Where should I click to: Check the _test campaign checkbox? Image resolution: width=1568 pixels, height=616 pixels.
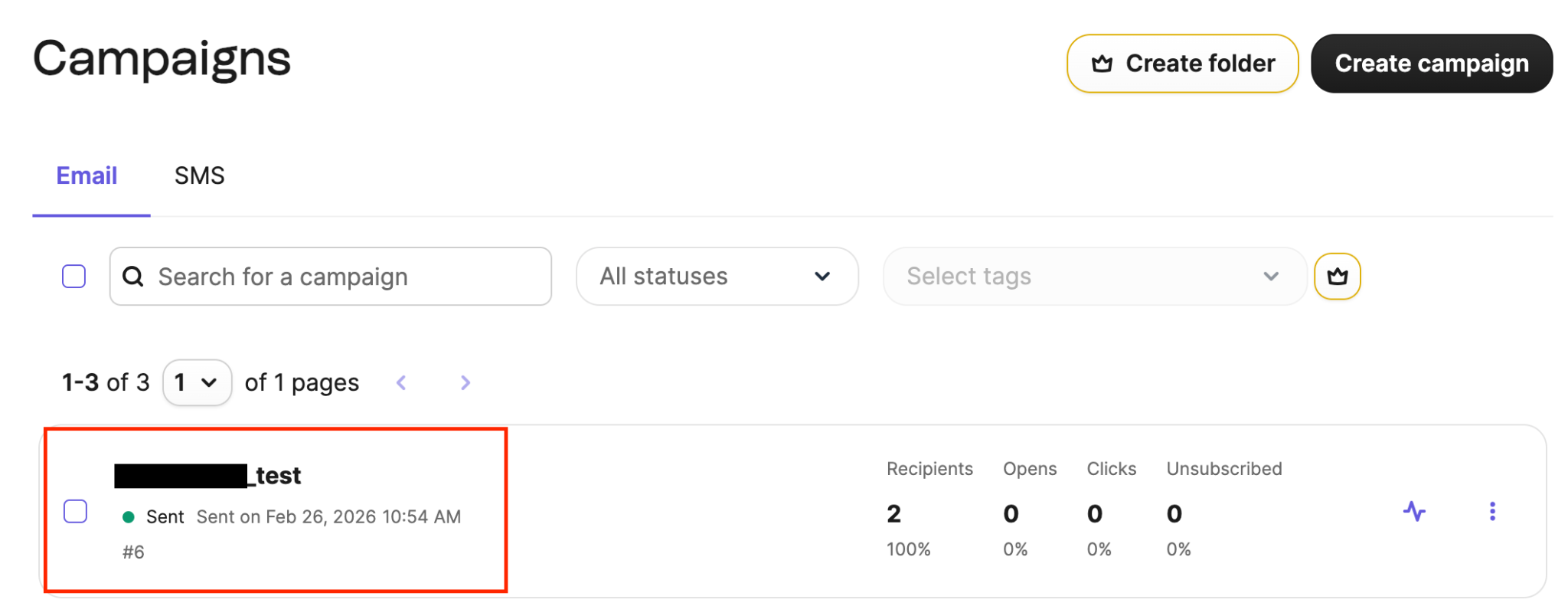pyautogui.click(x=75, y=511)
